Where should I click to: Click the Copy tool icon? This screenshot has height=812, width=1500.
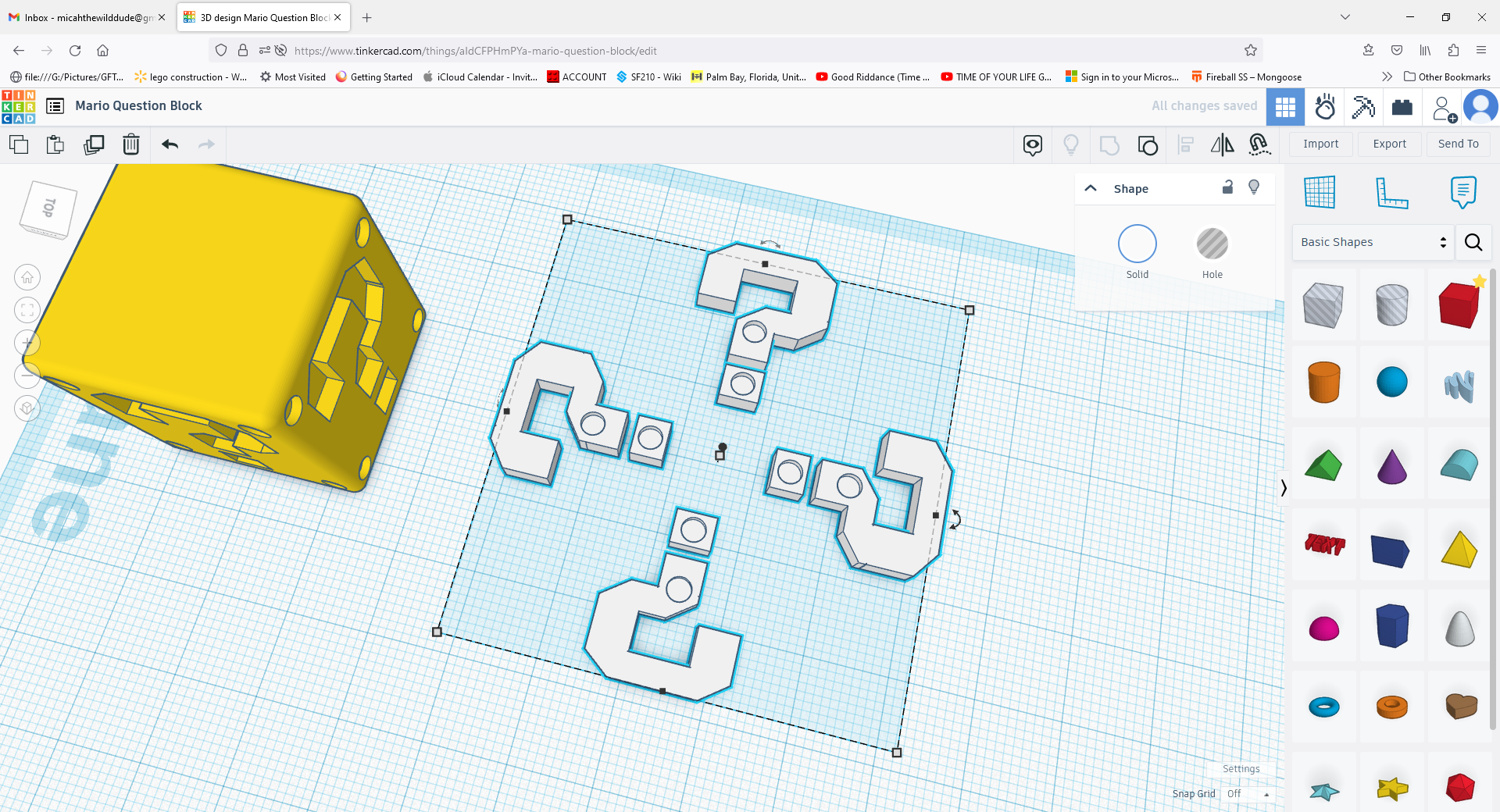(19, 144)
